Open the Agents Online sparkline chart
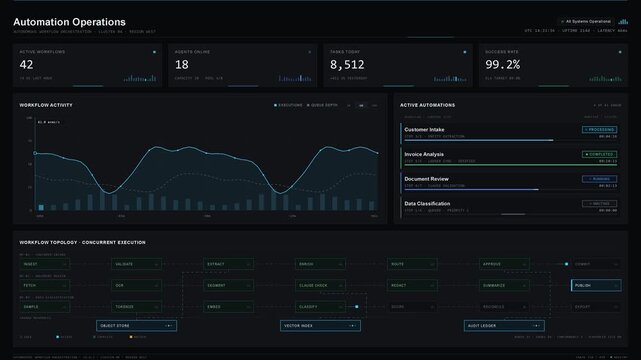This screenshot has width=641, height=360. (x=295, y=78)
